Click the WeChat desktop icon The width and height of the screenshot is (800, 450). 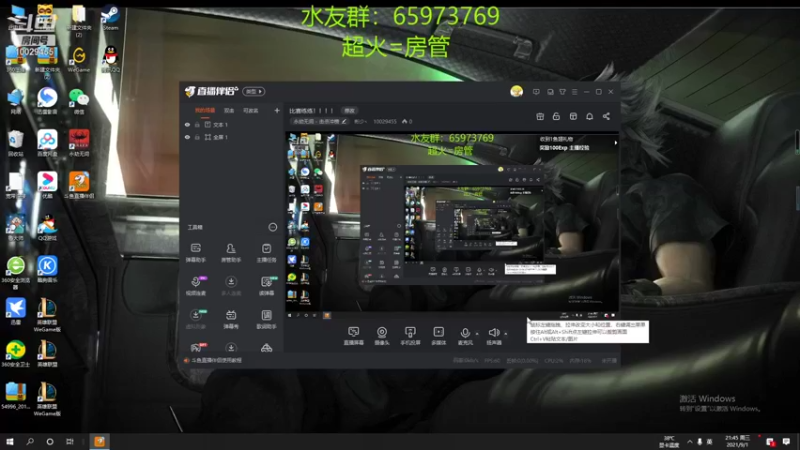pos(79,101)
